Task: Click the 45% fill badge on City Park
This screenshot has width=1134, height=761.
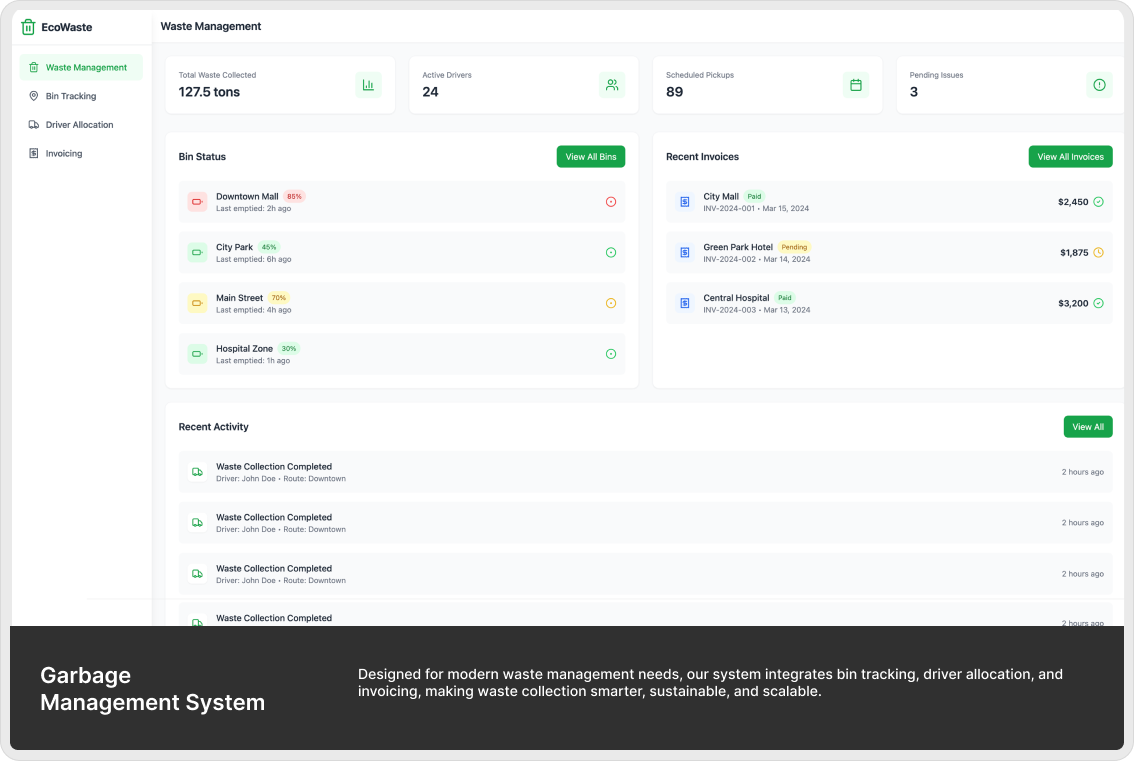Action: click(x=269, y=247)
